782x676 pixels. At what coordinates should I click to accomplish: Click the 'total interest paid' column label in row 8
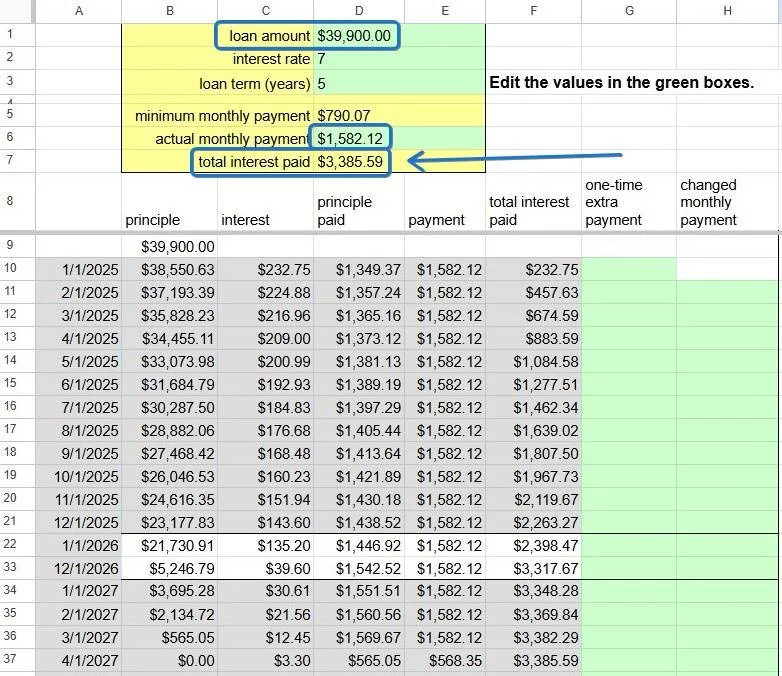tap(529, 211)
